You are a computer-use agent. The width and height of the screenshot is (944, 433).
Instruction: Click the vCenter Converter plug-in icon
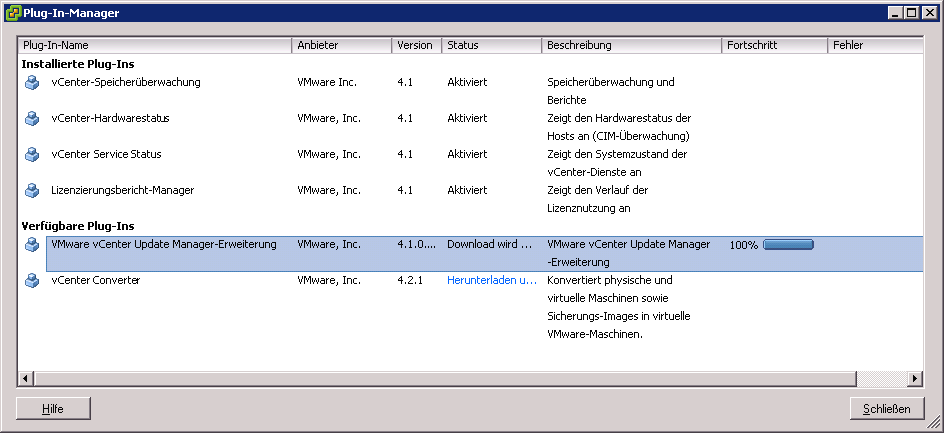pyautogui.click(x=32, y=280)
